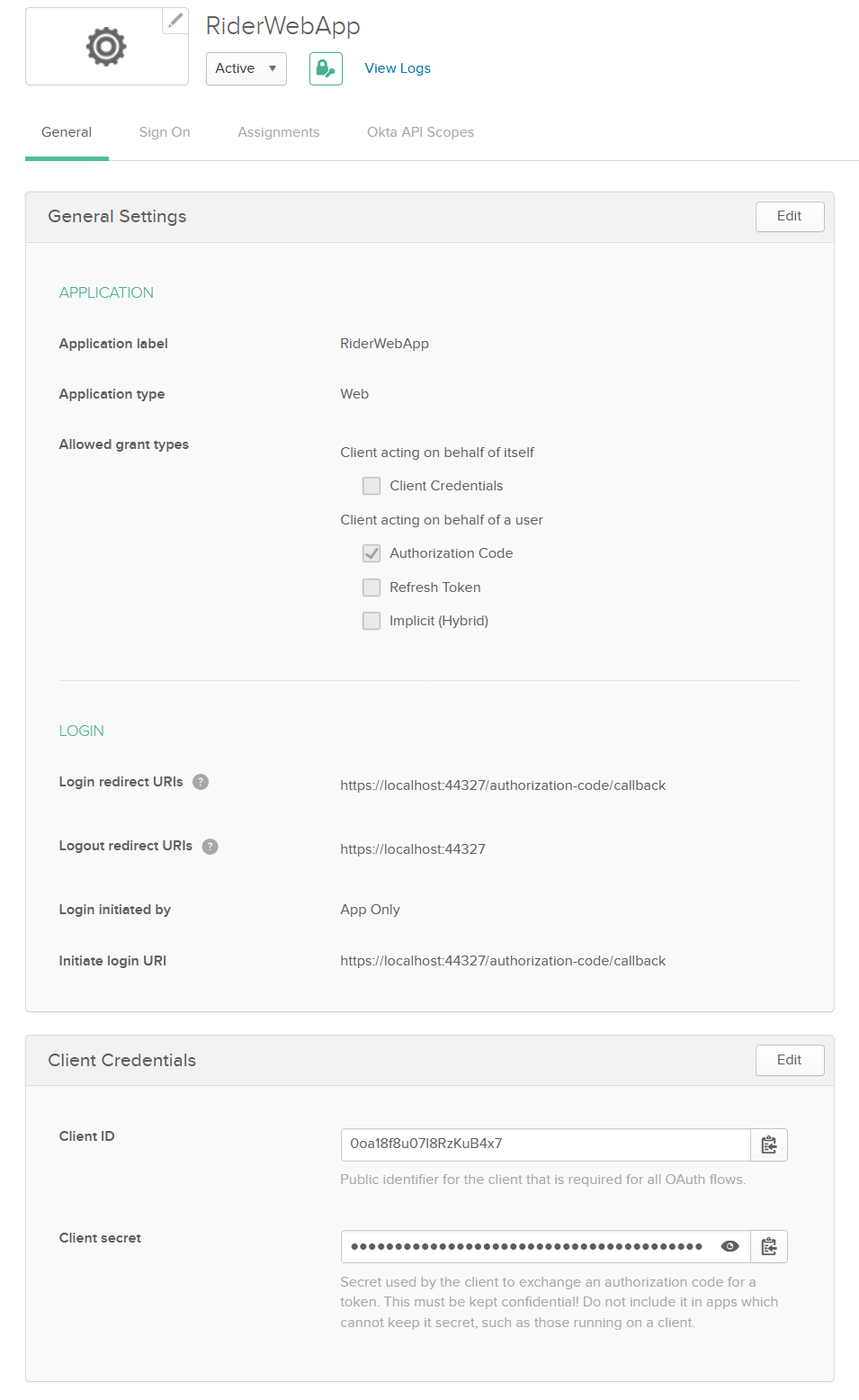Click help icon beside Login redirect URIs
Image resolution: width=859 pixels, height=1400 pixels.
[201, 782]
